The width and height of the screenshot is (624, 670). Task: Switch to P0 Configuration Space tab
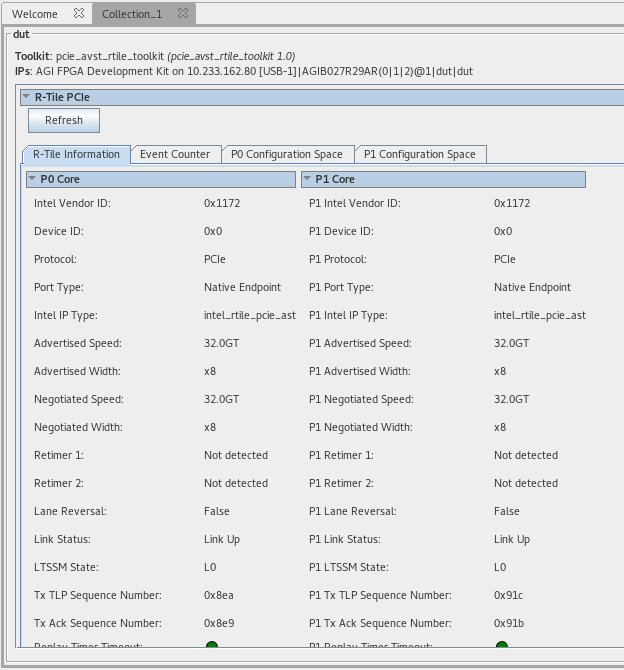coord(287,154)
